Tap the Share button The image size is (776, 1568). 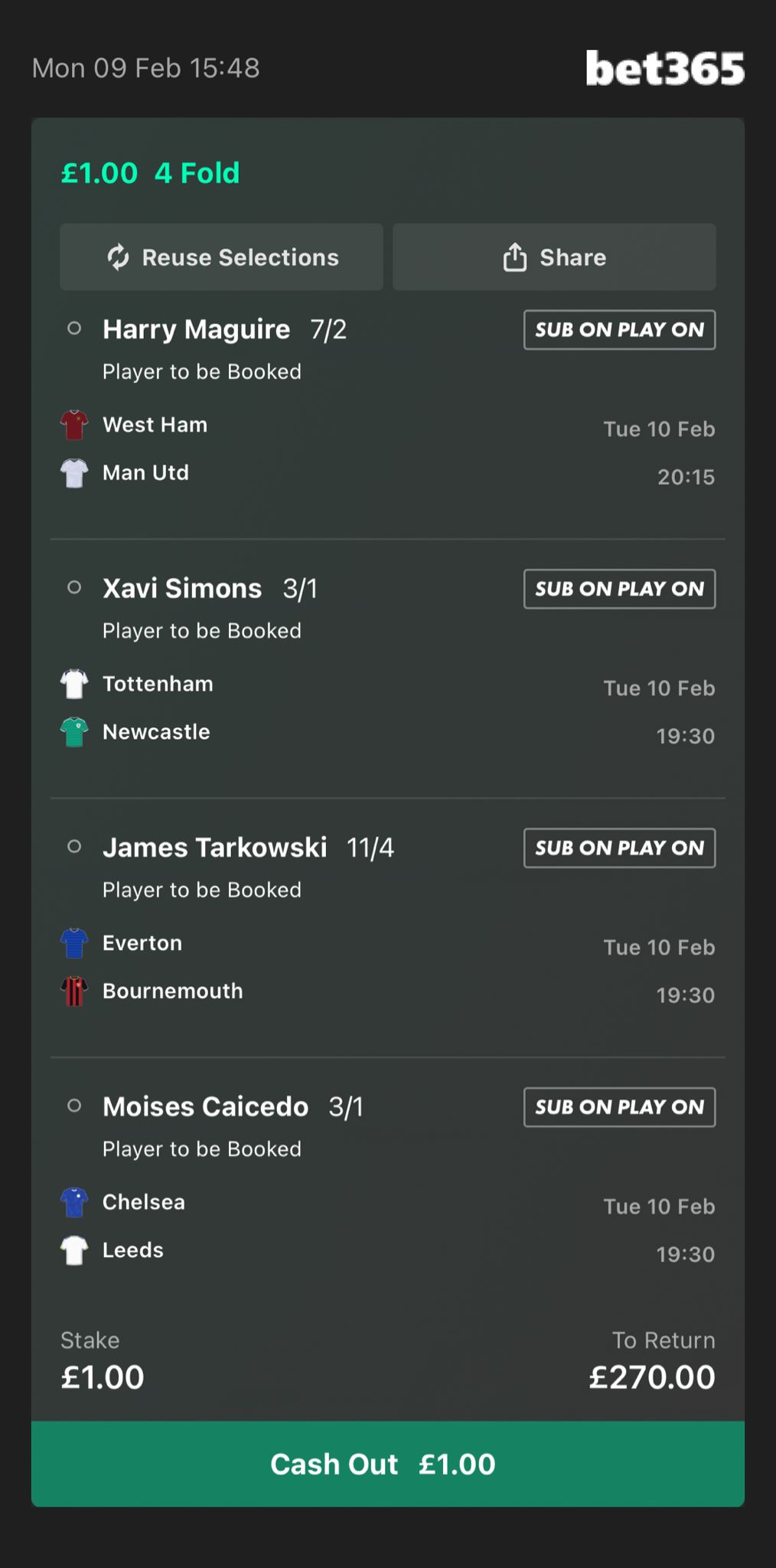[x=554, y=257]
